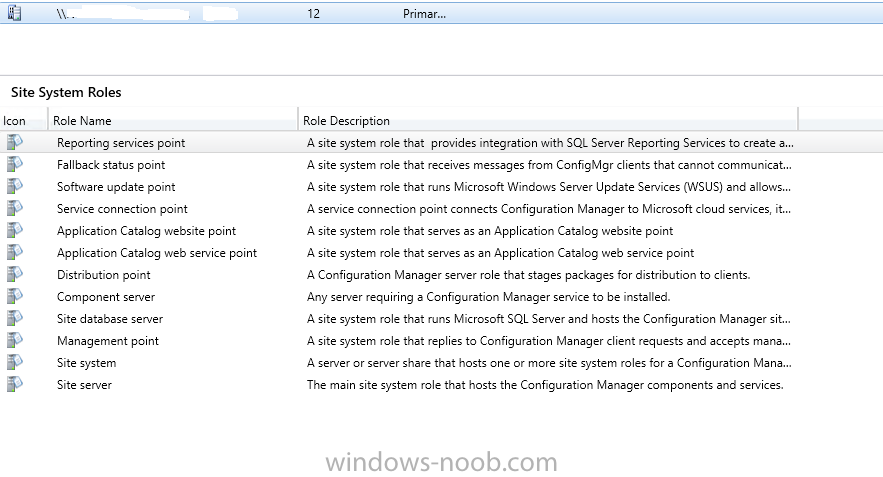Image resolution: width=883 pixels, height=477 pixels.
Task: Click the Application Catalog website point icon
Action: pyautogui.click(x=15, y=230)
